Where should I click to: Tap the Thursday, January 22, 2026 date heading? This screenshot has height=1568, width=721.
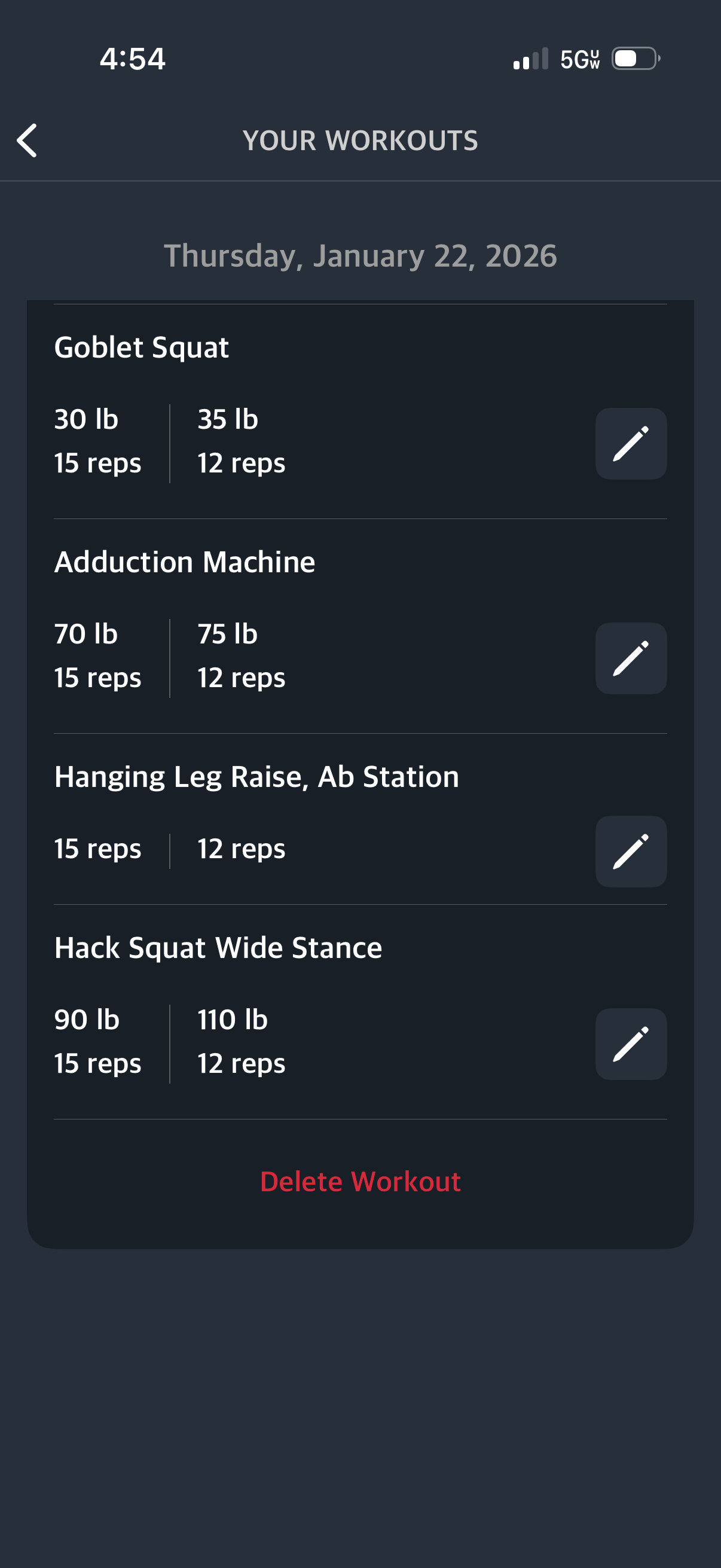360,256
